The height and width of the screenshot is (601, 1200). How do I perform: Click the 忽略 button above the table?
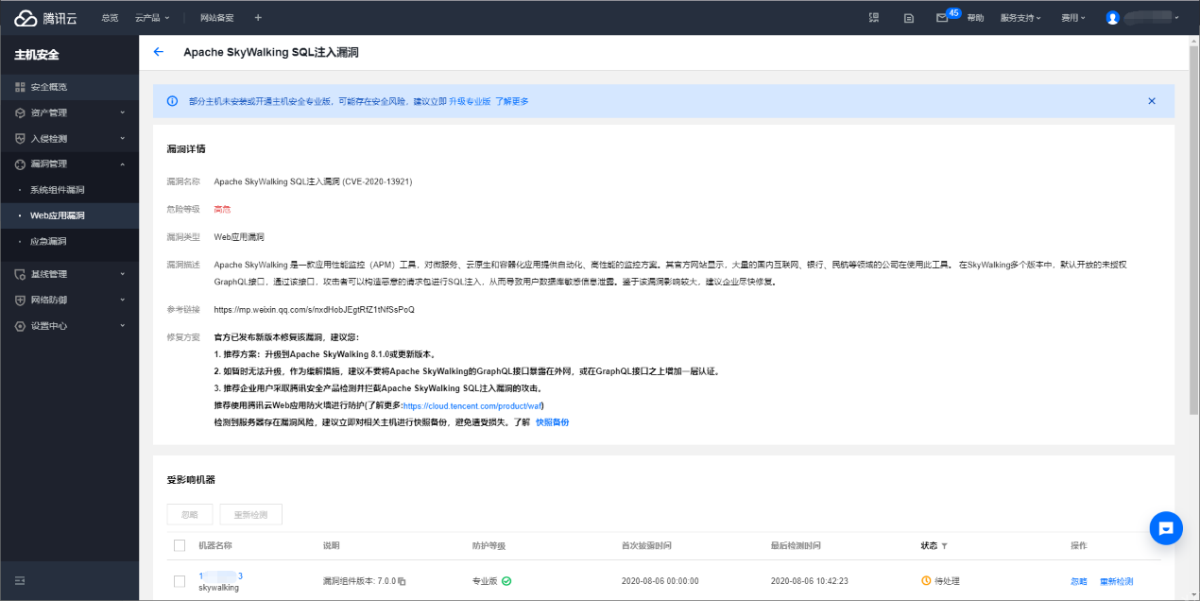(190, 515)
